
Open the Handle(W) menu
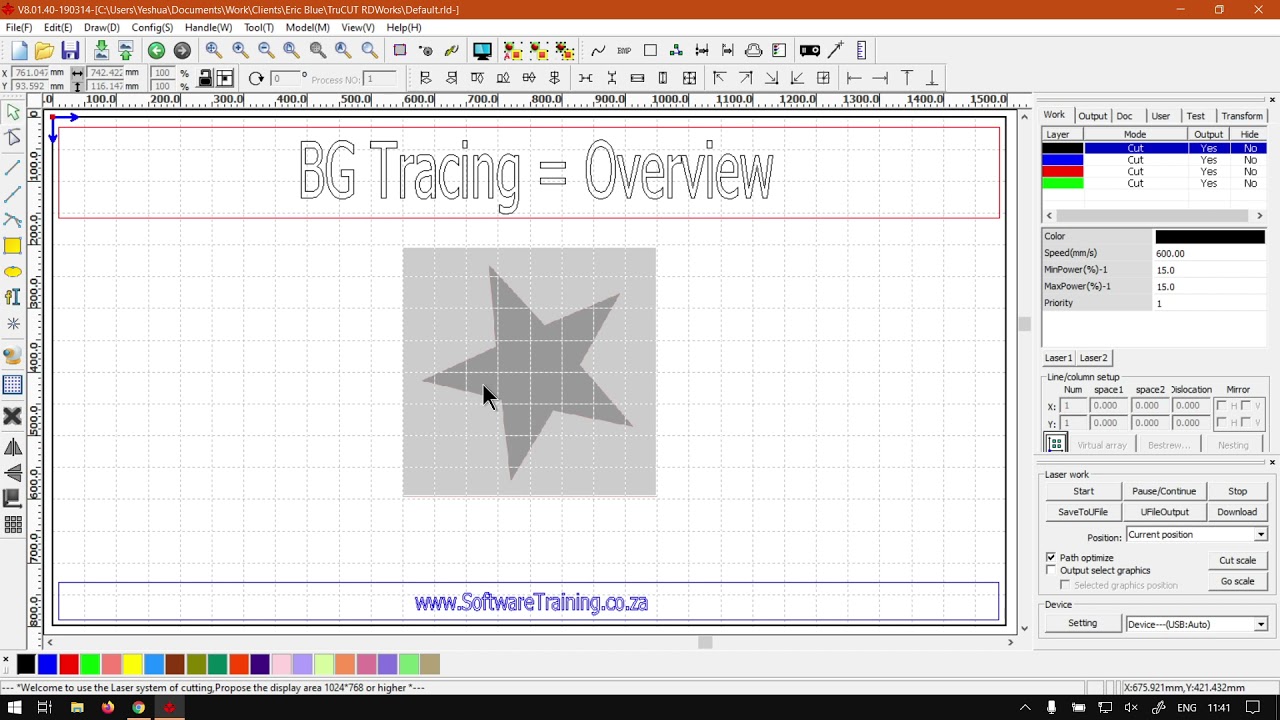[208, 28]
